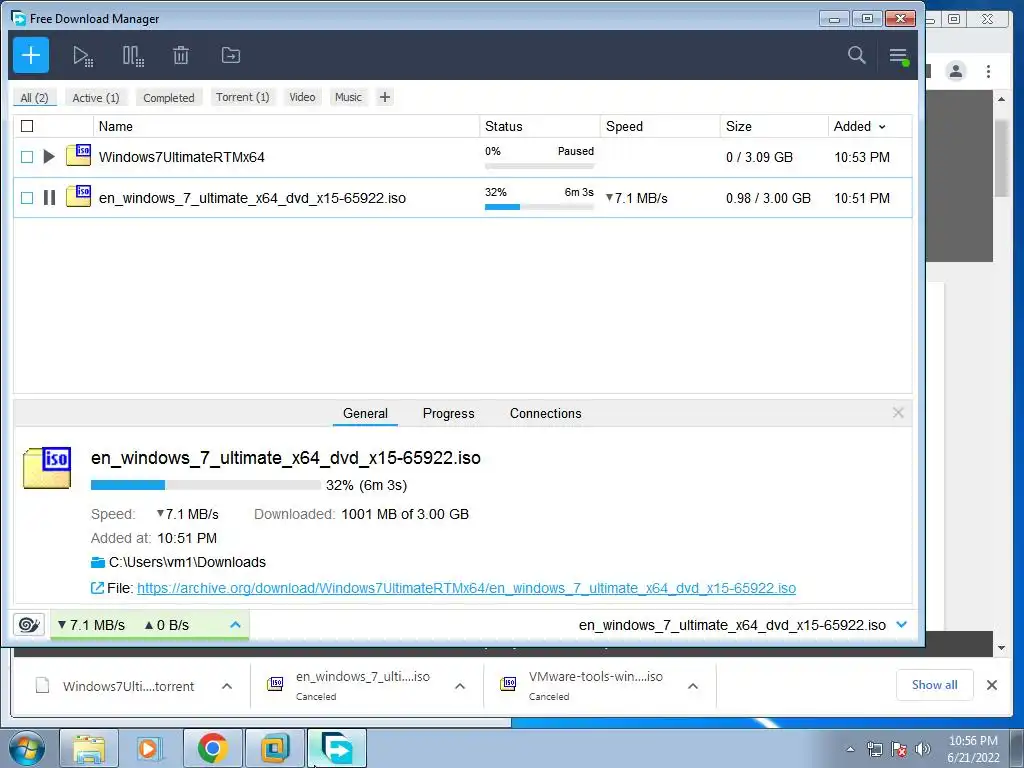Click the 32% progress bar in the list

539,207
